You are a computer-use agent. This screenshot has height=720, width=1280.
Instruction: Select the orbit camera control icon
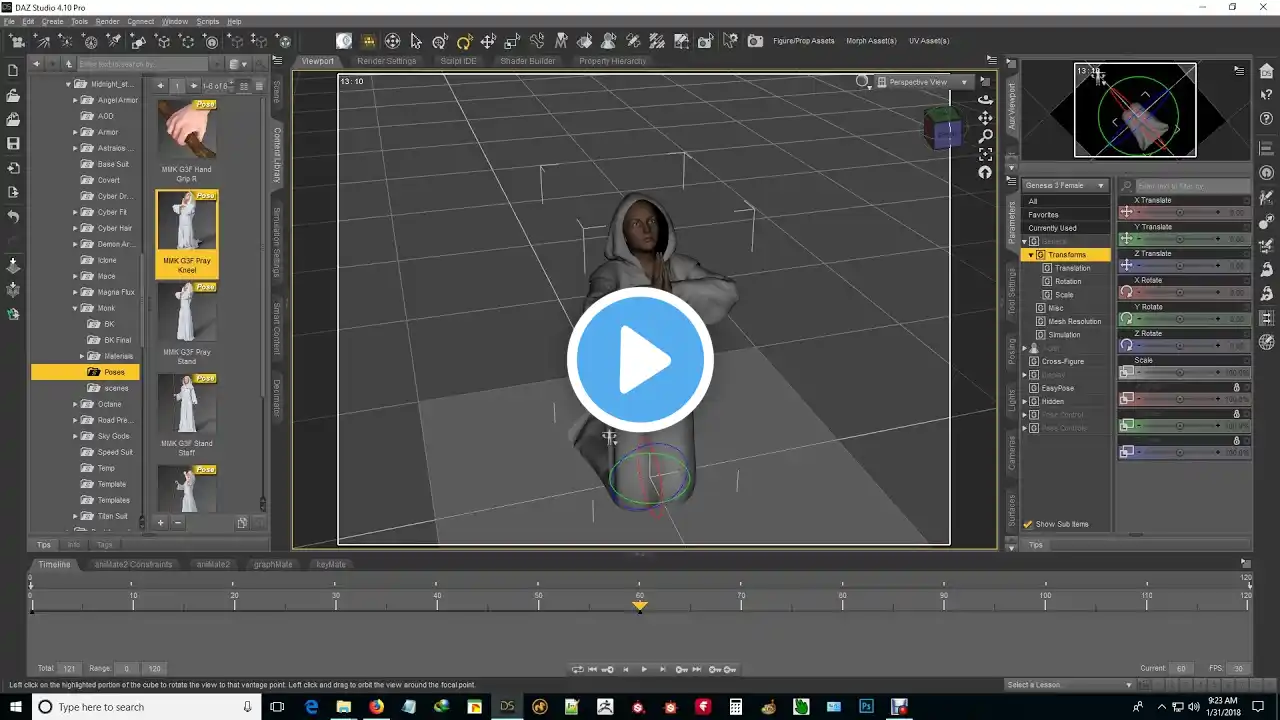[x=985, y=99]
